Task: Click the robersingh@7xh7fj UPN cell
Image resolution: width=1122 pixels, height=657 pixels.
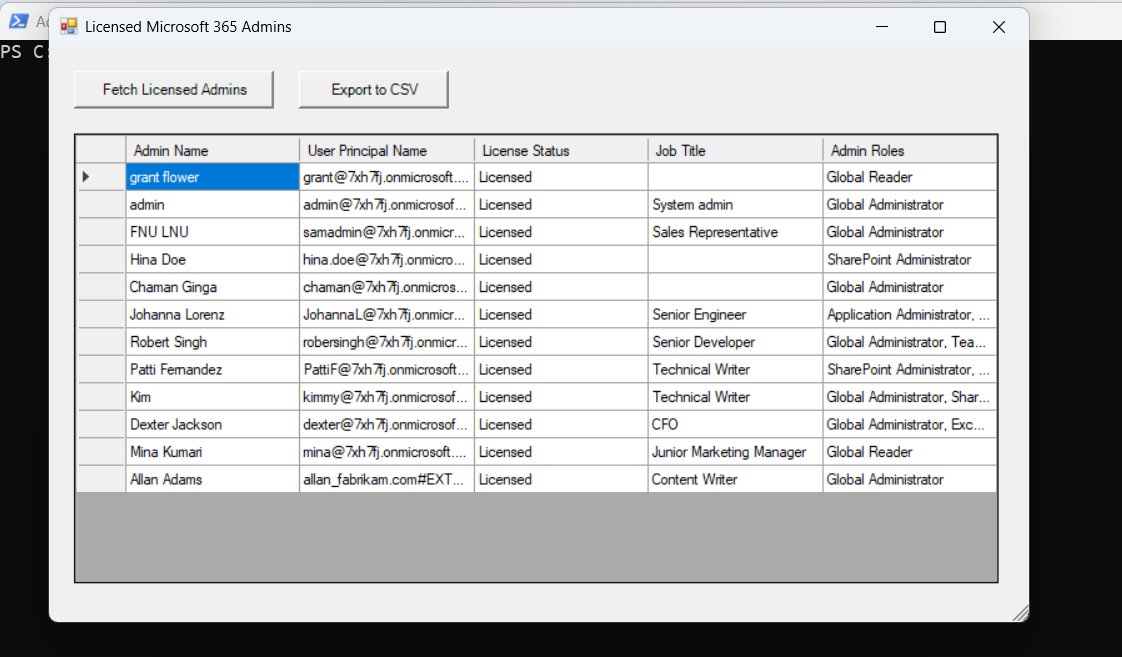Action: click(x=386, y=342)
